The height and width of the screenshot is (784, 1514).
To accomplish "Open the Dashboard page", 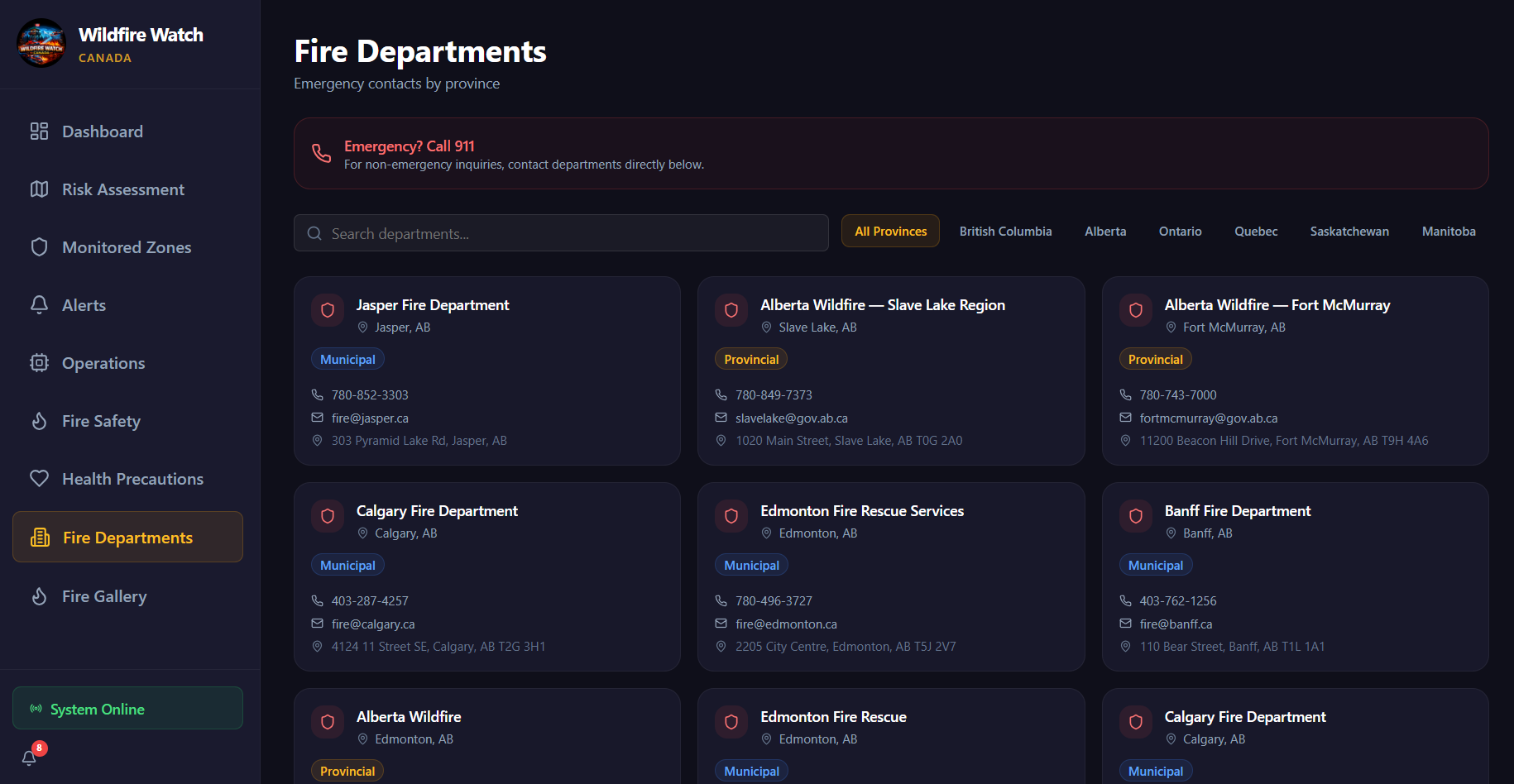I will click(128, 131).
